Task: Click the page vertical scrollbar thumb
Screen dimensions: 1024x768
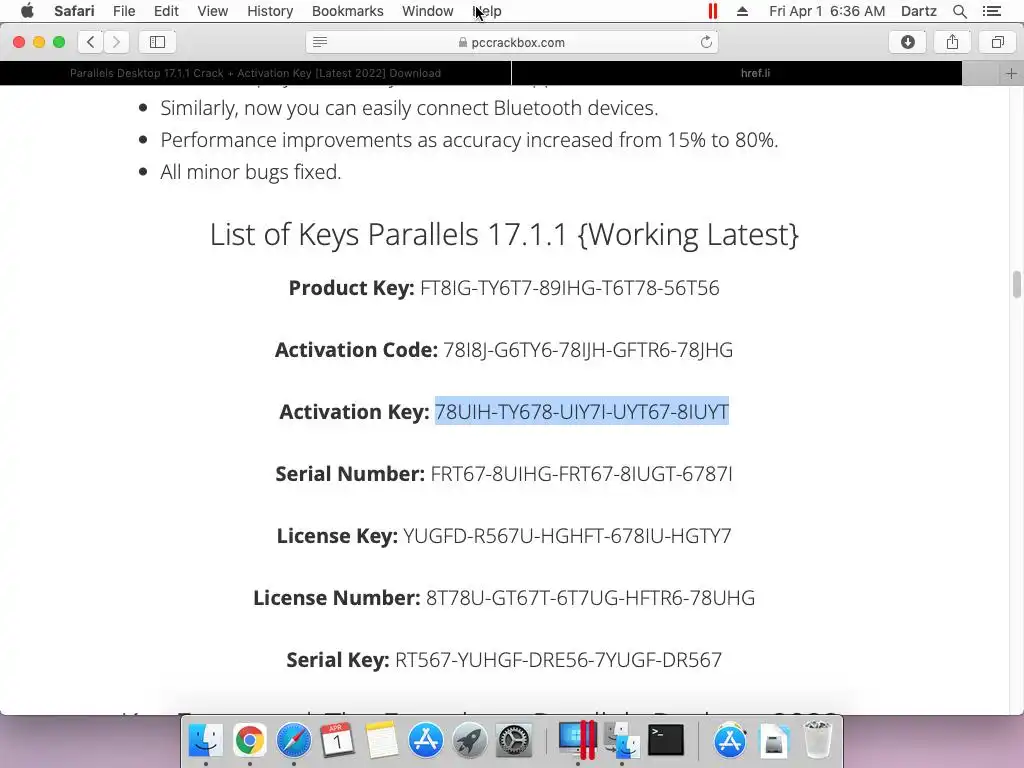Action: pos(1016,284)
